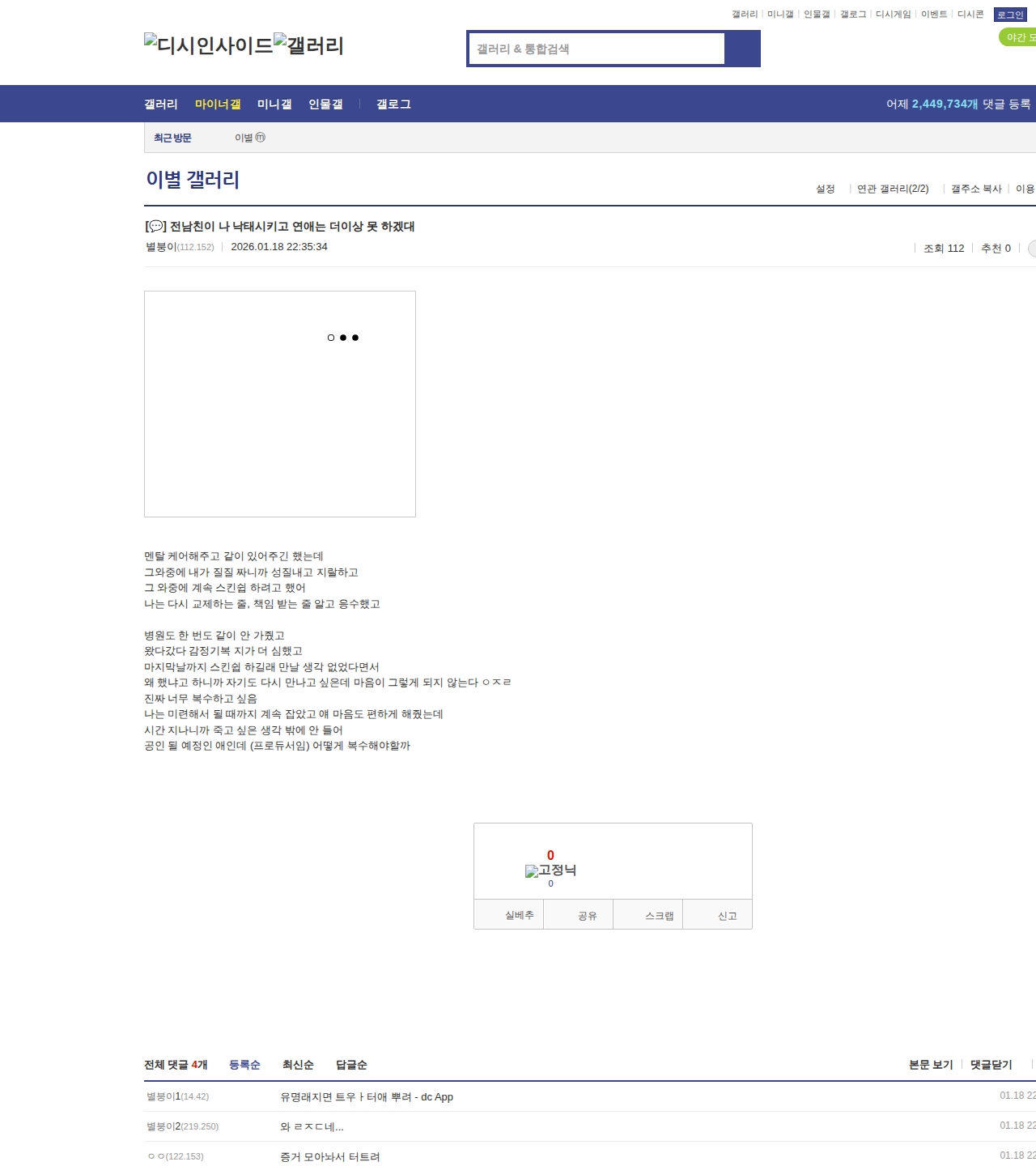Open 인물갤 in top utility links

(x=817, y=15)
